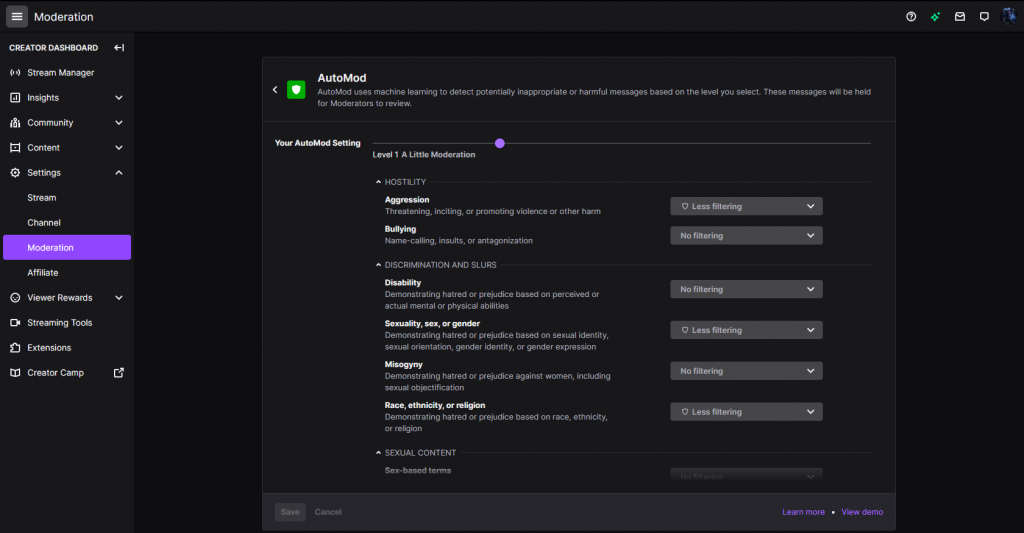Open the Disability filtering dropdown
This screenshot has width=1024, height=533.
(x=746, y=289)
